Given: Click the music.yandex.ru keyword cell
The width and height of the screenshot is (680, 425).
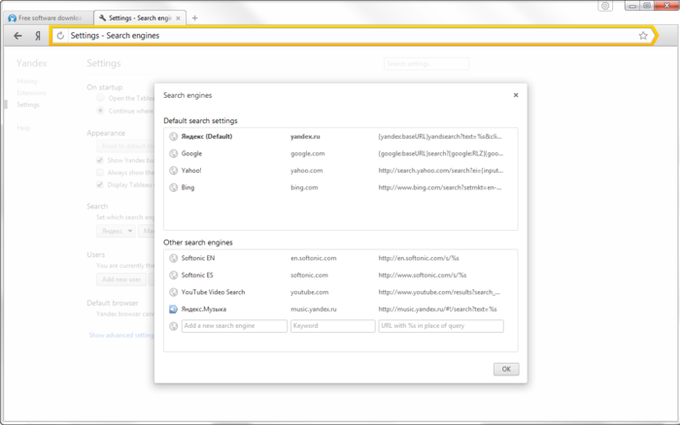Looking at the screenshot, I should pos(314,309).
